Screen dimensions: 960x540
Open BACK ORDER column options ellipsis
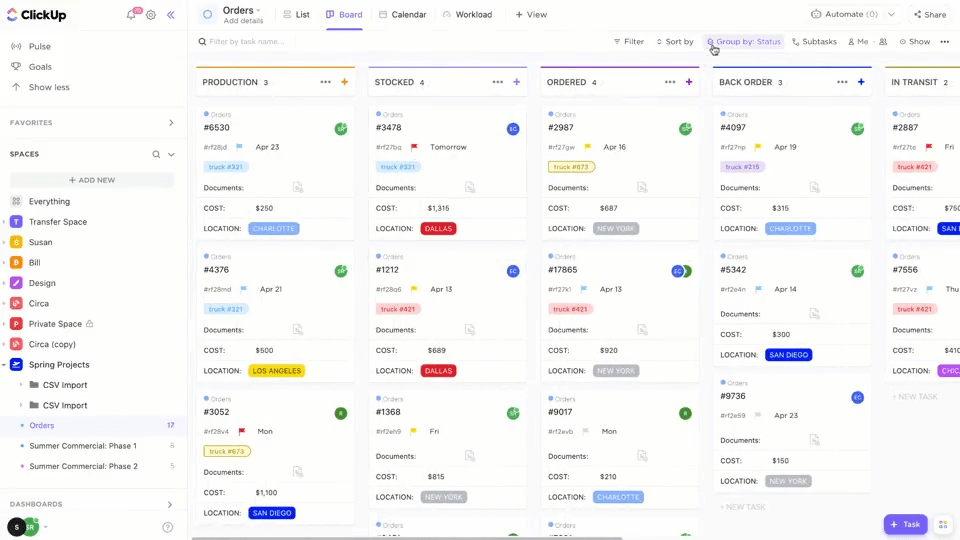(x=842, y=82)
